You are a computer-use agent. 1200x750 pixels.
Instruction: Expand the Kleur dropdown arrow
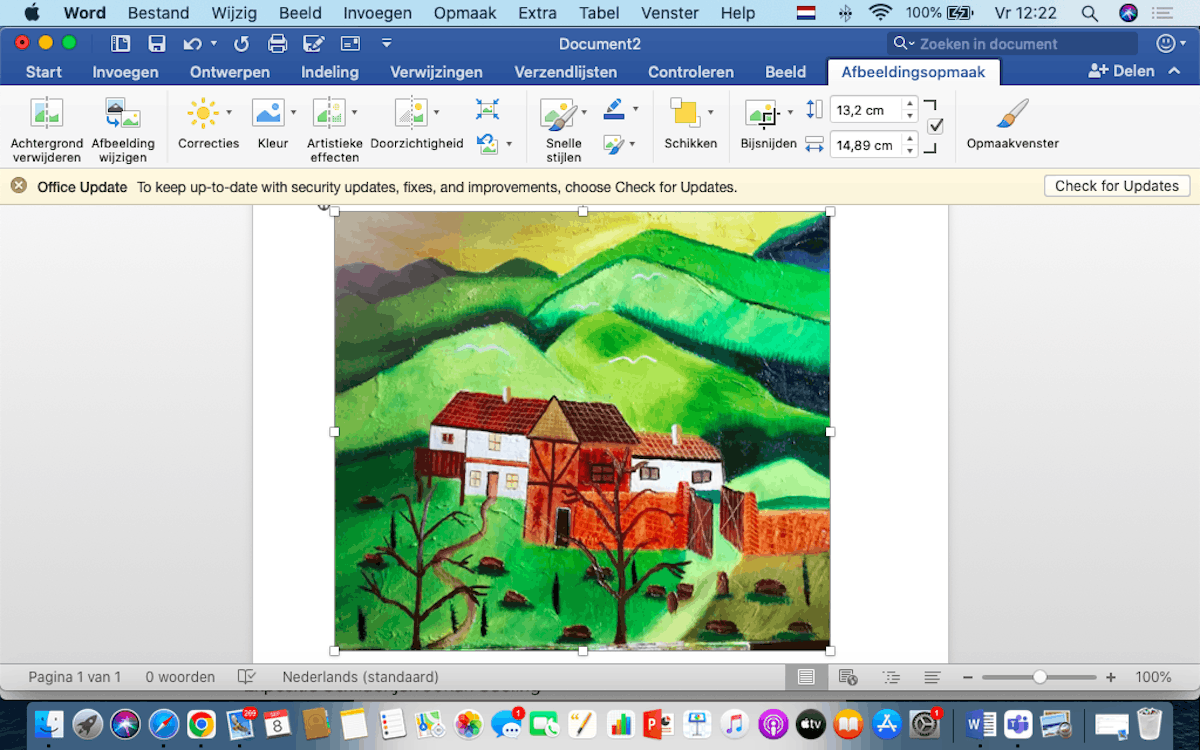click(293, 113)
